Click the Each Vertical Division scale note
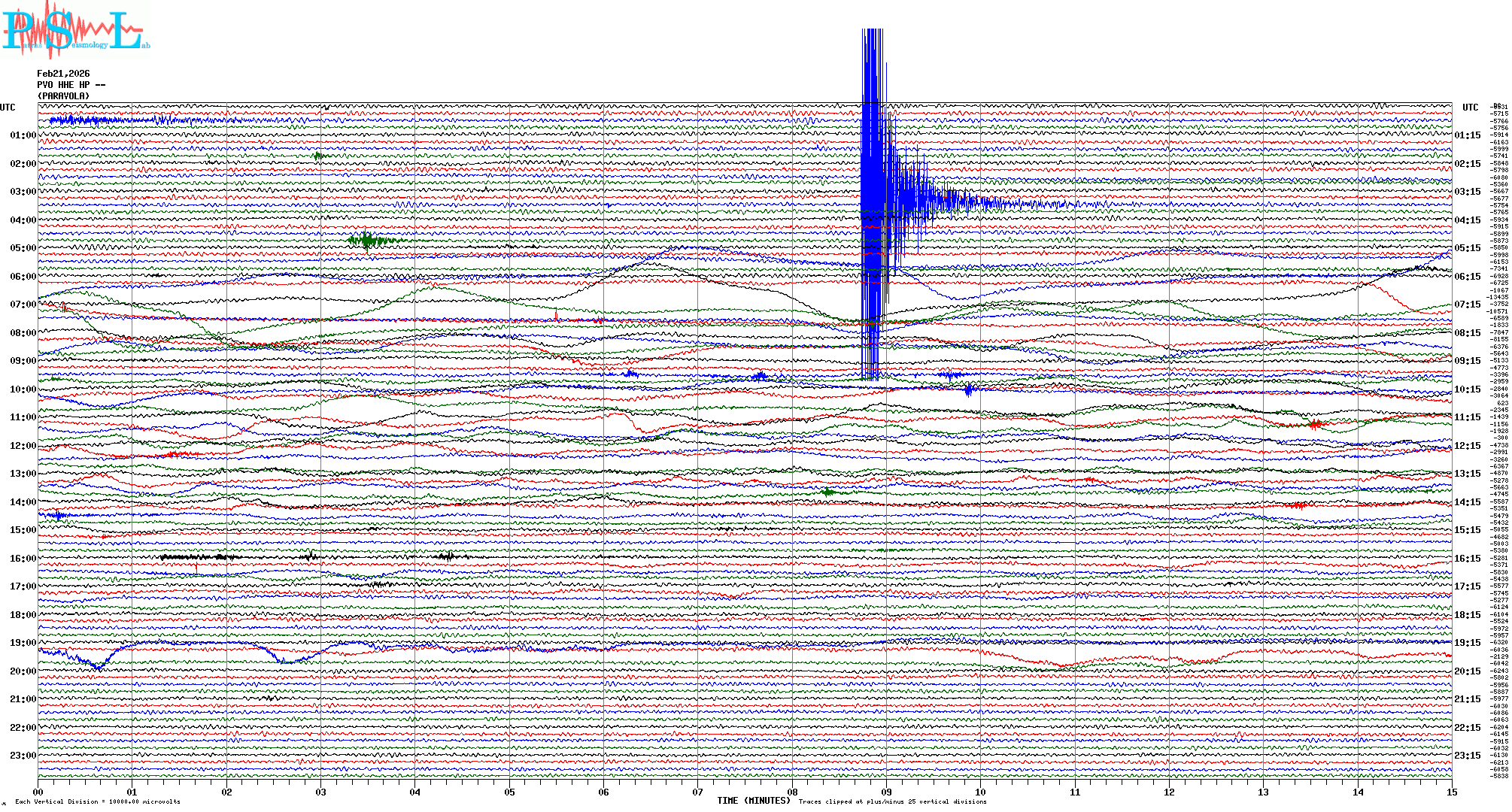Image resolution: width=1512 pixels, height=812 pixels. (98, 801)
